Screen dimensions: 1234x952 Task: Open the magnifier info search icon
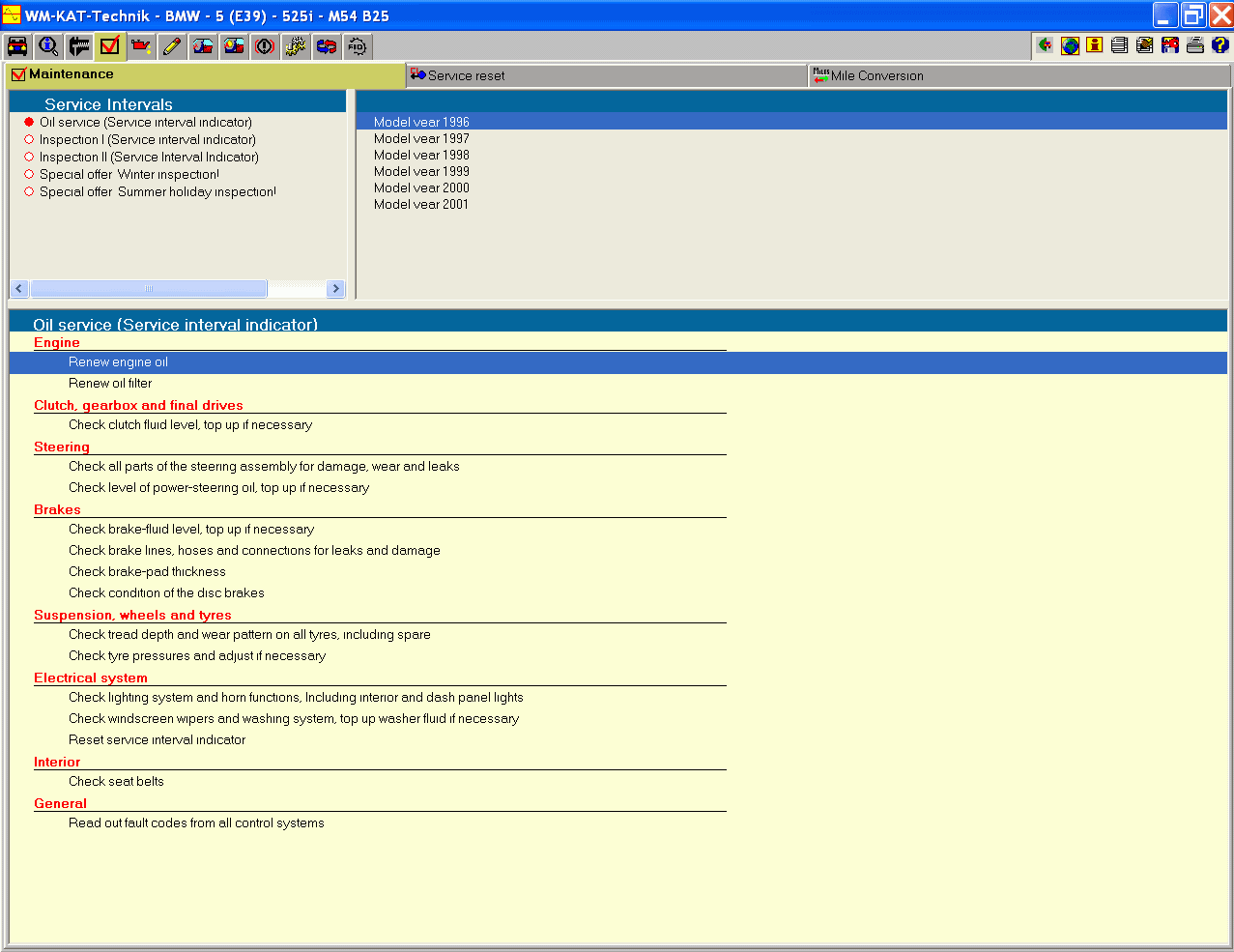pyautogui.click(x=48, y=46)
